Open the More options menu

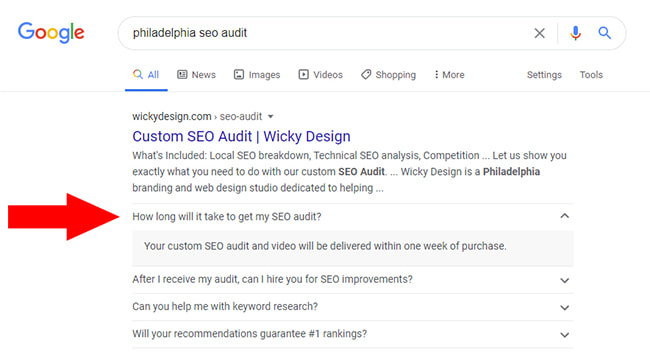pyautogui.click(x=449, y=75)
